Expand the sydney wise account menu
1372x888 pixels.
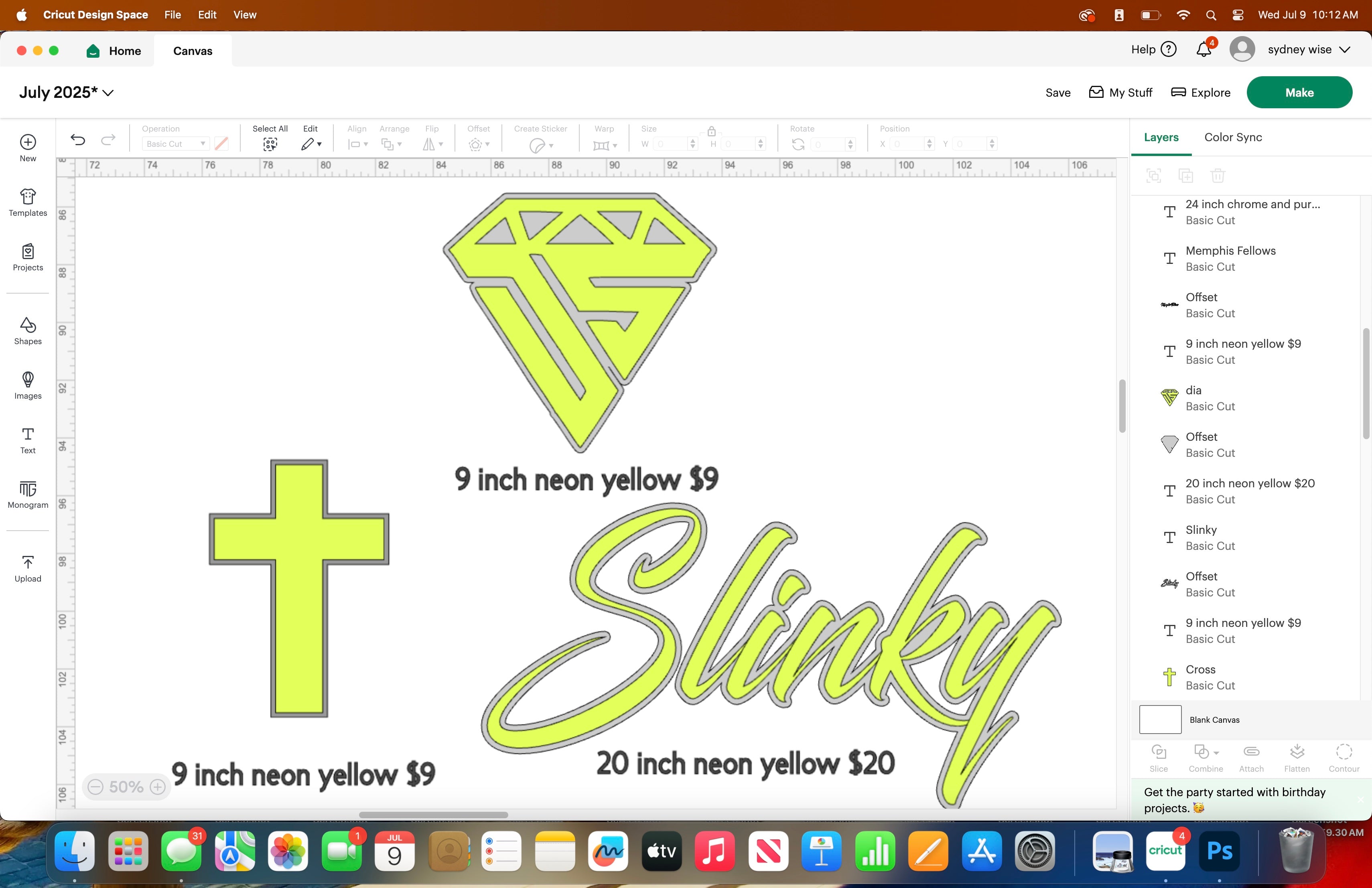point(1345,50)
